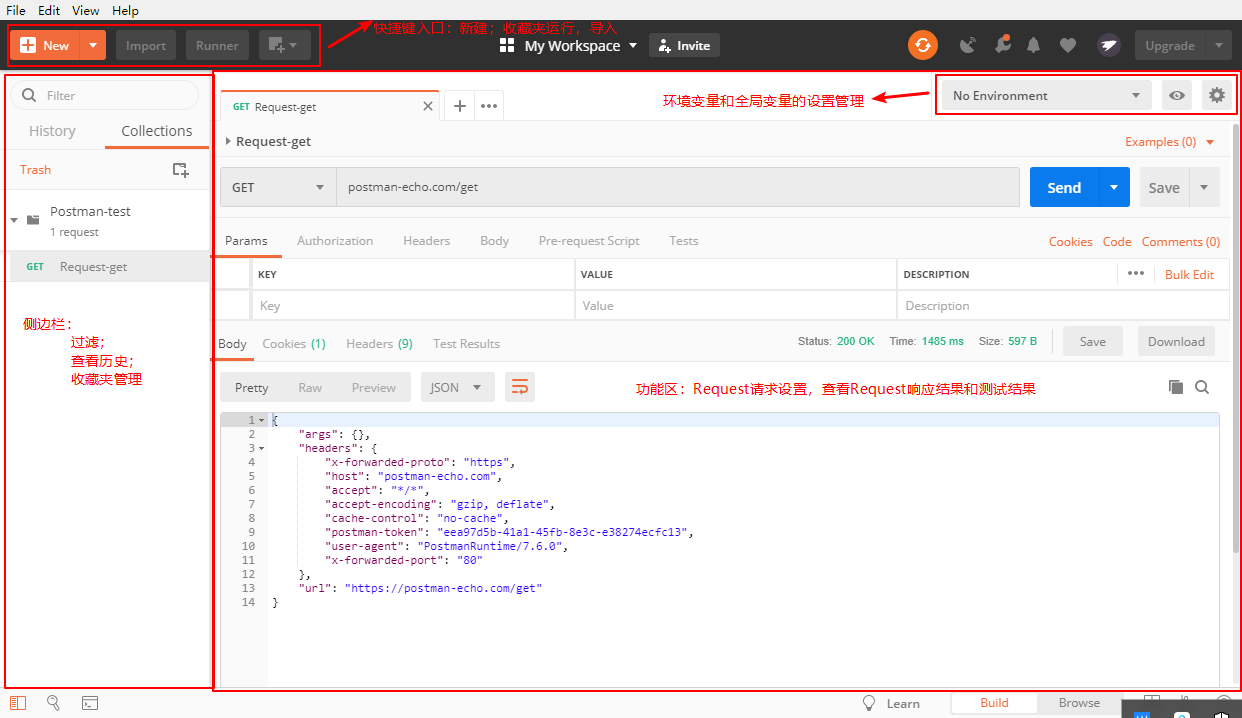Screen dimensions: 1242x718
Task: Open the Upgrade dropdown arrow
Action: pos(1218,45)
